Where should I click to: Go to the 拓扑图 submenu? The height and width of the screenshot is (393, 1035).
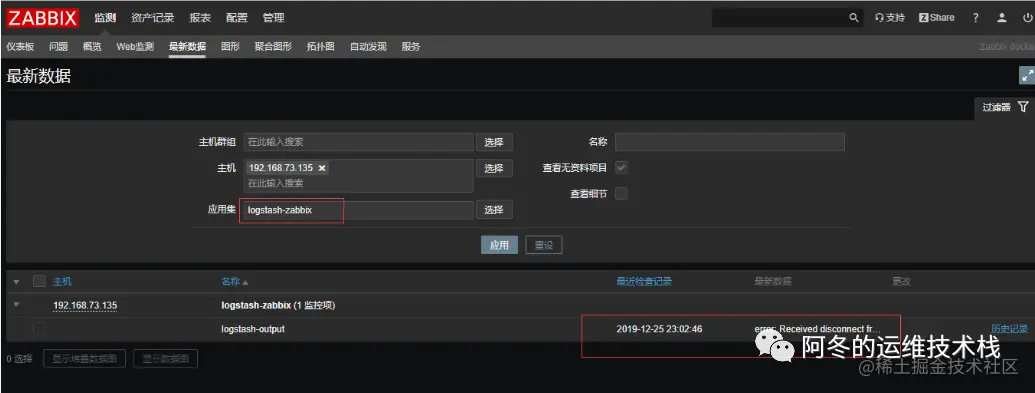(x=321, y=46)
